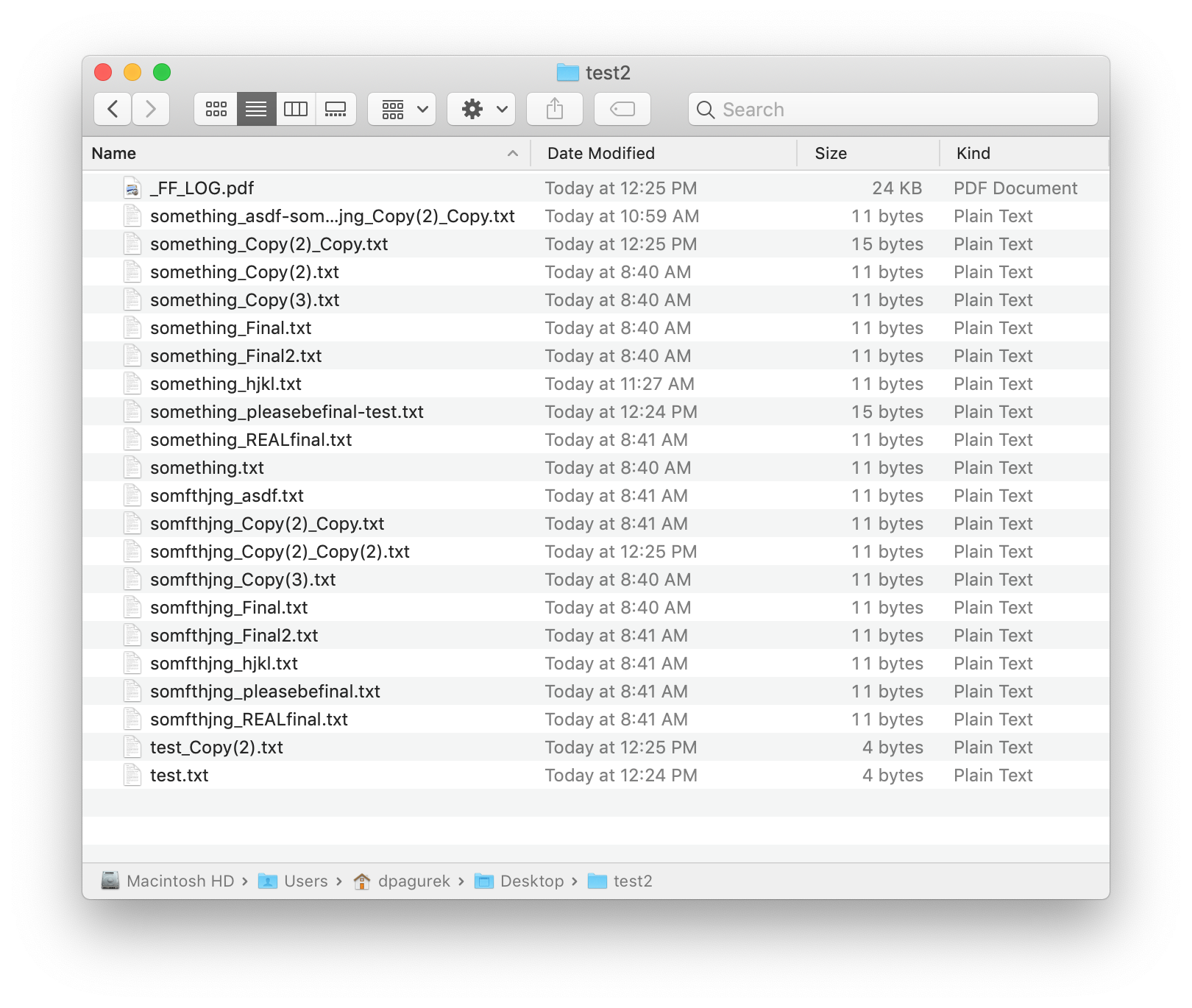Select test.txt file name

(180, 775)
